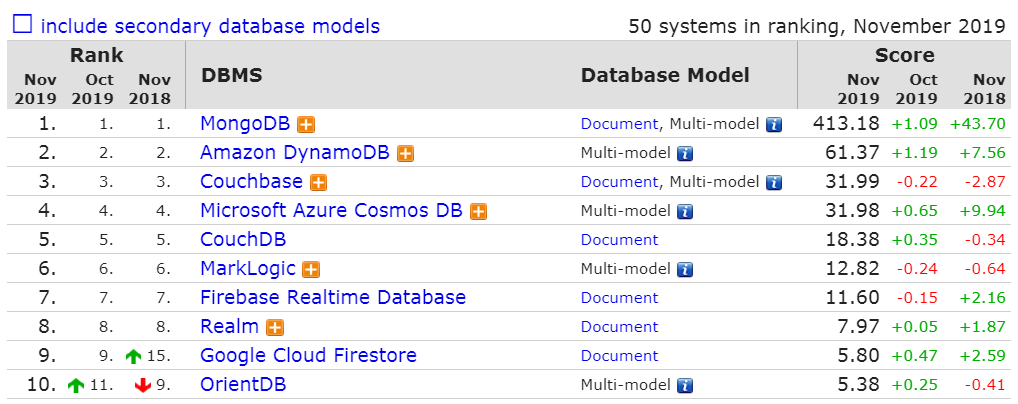This screenshot has height=404, width=1018.
Task: Open the MarkLogic link
Action: pyautogui.click(x=248, y=268)
